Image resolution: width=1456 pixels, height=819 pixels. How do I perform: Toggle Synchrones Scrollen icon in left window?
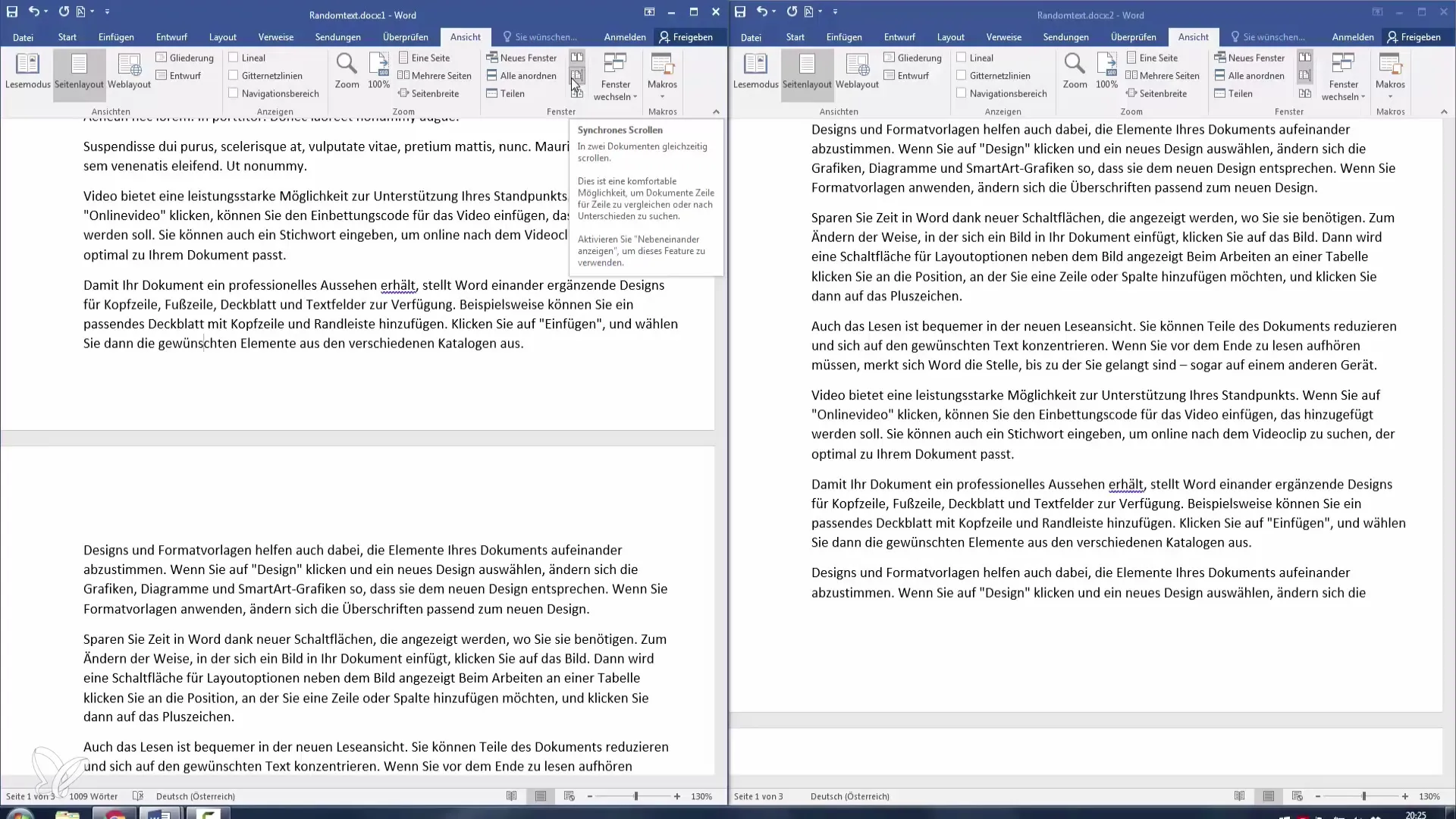(577, 76)
